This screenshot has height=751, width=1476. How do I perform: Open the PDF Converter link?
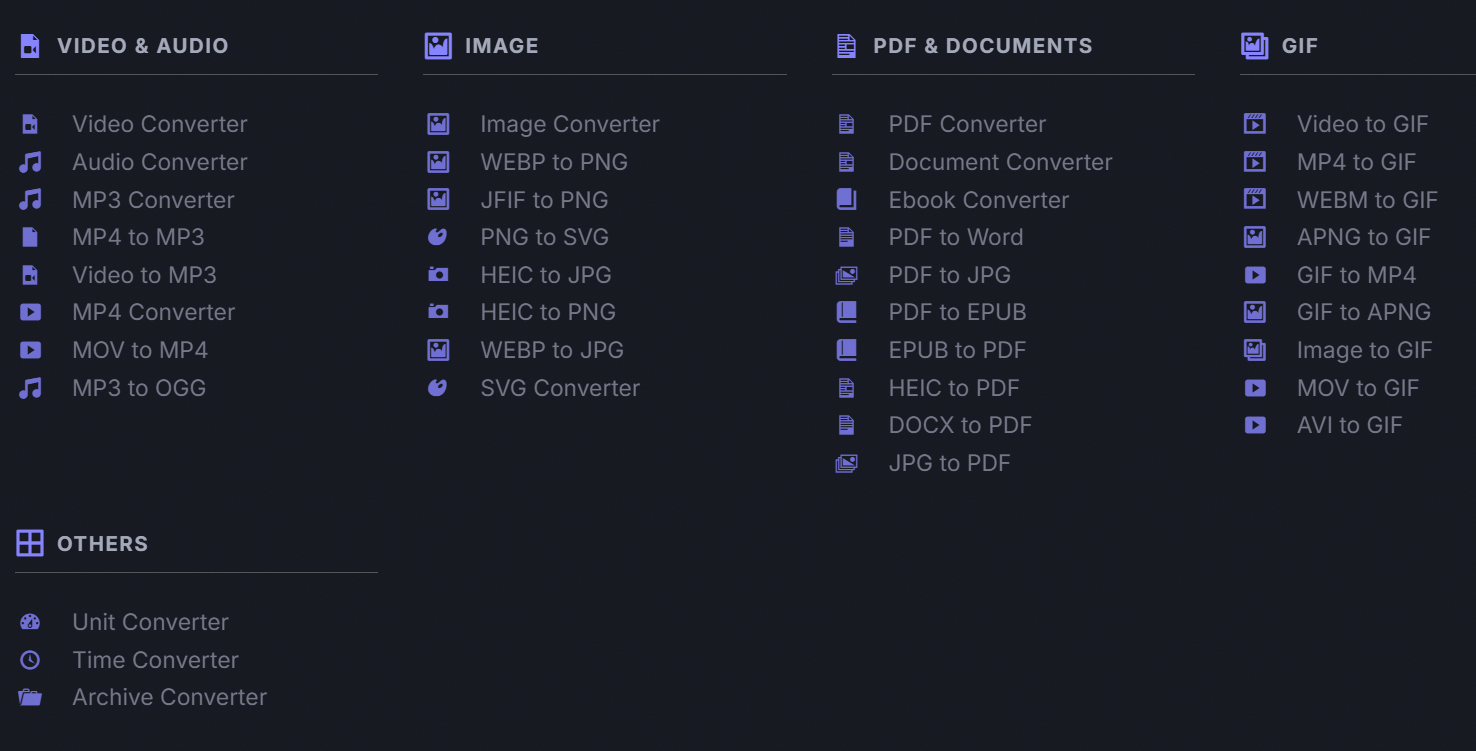click(x=967, y=124)
